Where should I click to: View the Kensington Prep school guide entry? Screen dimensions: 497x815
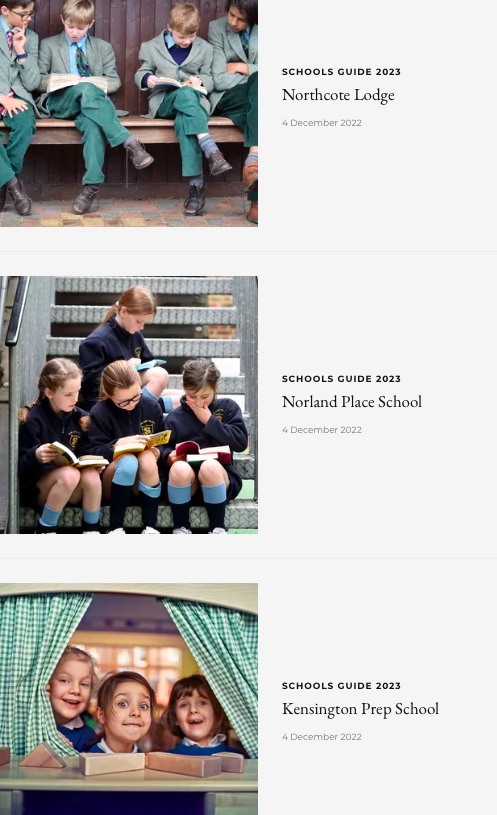(x=360, y=709)
